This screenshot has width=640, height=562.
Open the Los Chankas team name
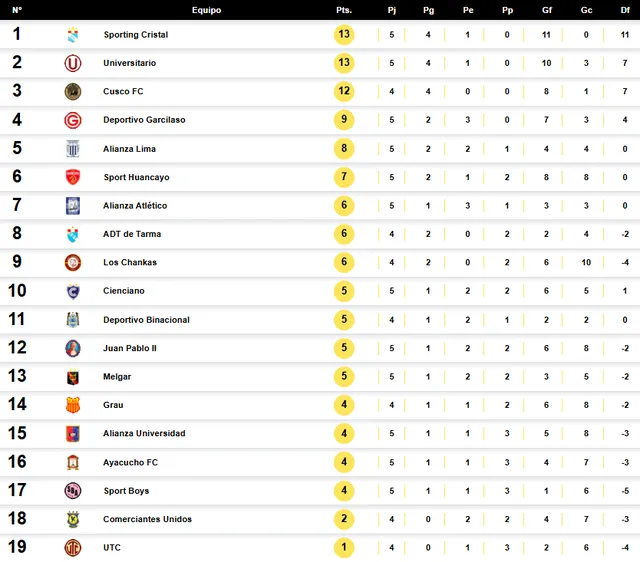[130, 263]
